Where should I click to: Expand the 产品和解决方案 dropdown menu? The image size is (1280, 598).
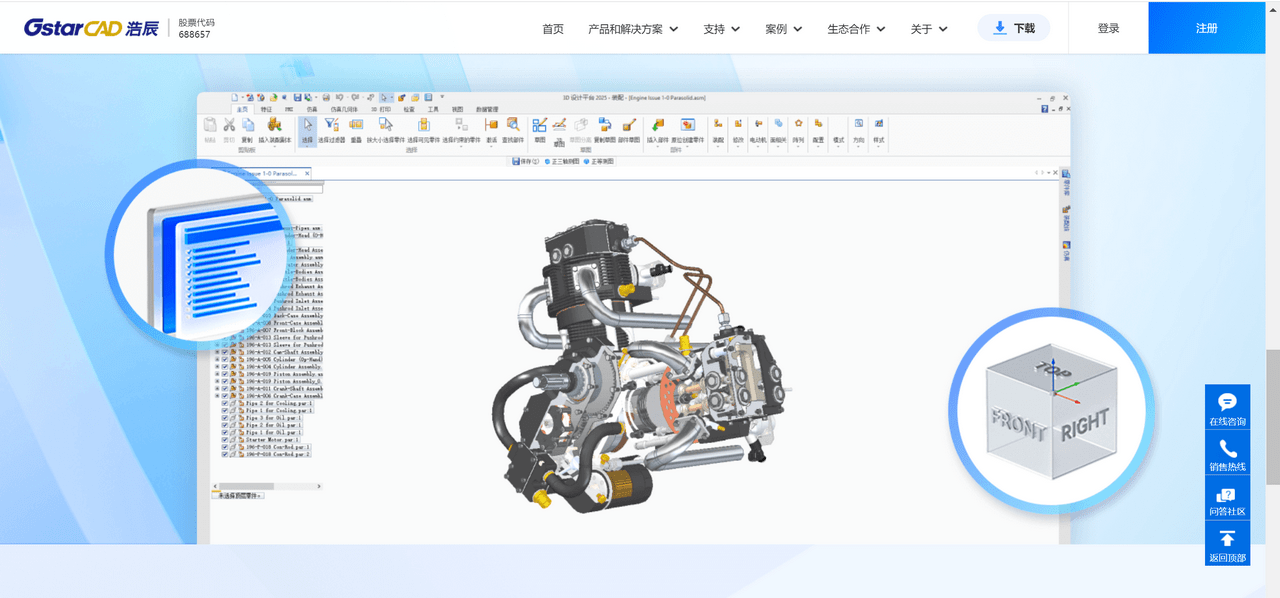pos(633,29)
